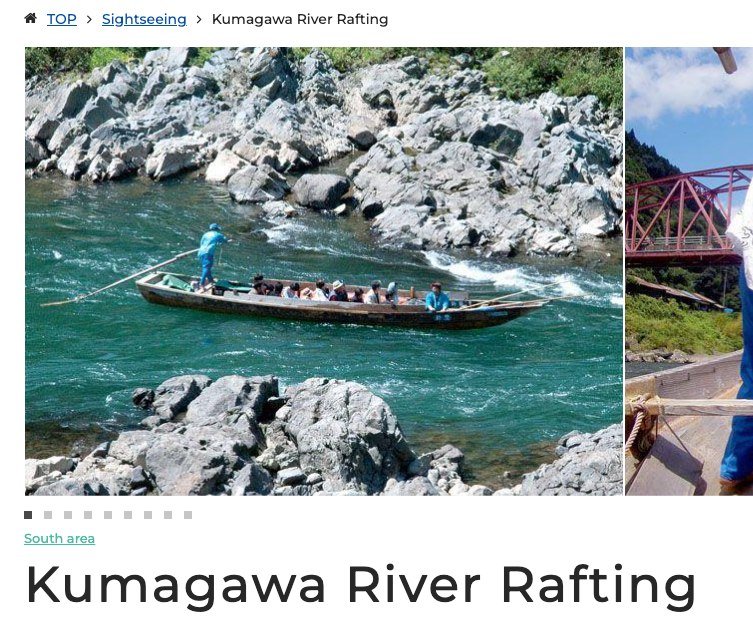Click the boatman in the main photo
The image size is (753, 628).
[x=210, y=255]
